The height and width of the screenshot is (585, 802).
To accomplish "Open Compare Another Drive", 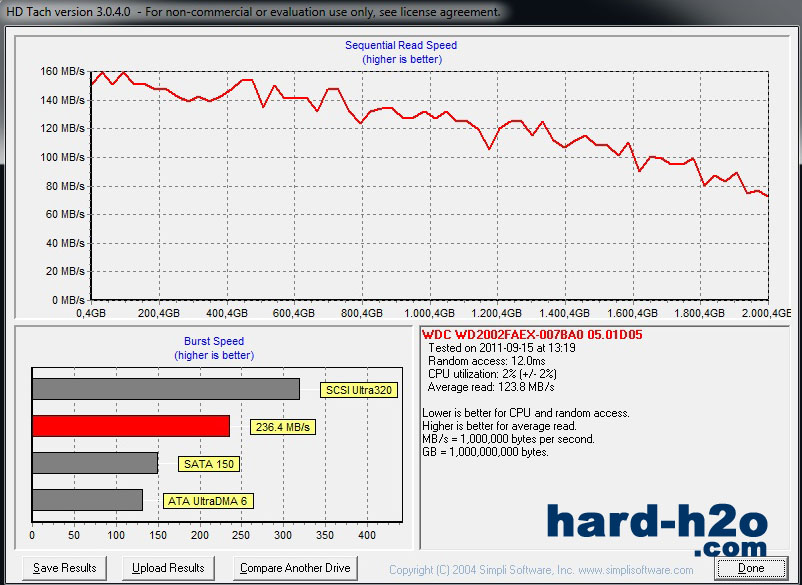I will click(294, 568).
